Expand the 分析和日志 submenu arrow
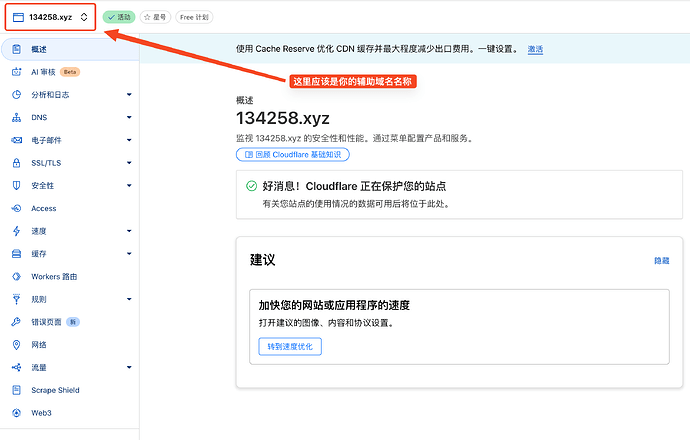This screenshot has width=690, height=440. pyautogui.click(x=129, y=95)
